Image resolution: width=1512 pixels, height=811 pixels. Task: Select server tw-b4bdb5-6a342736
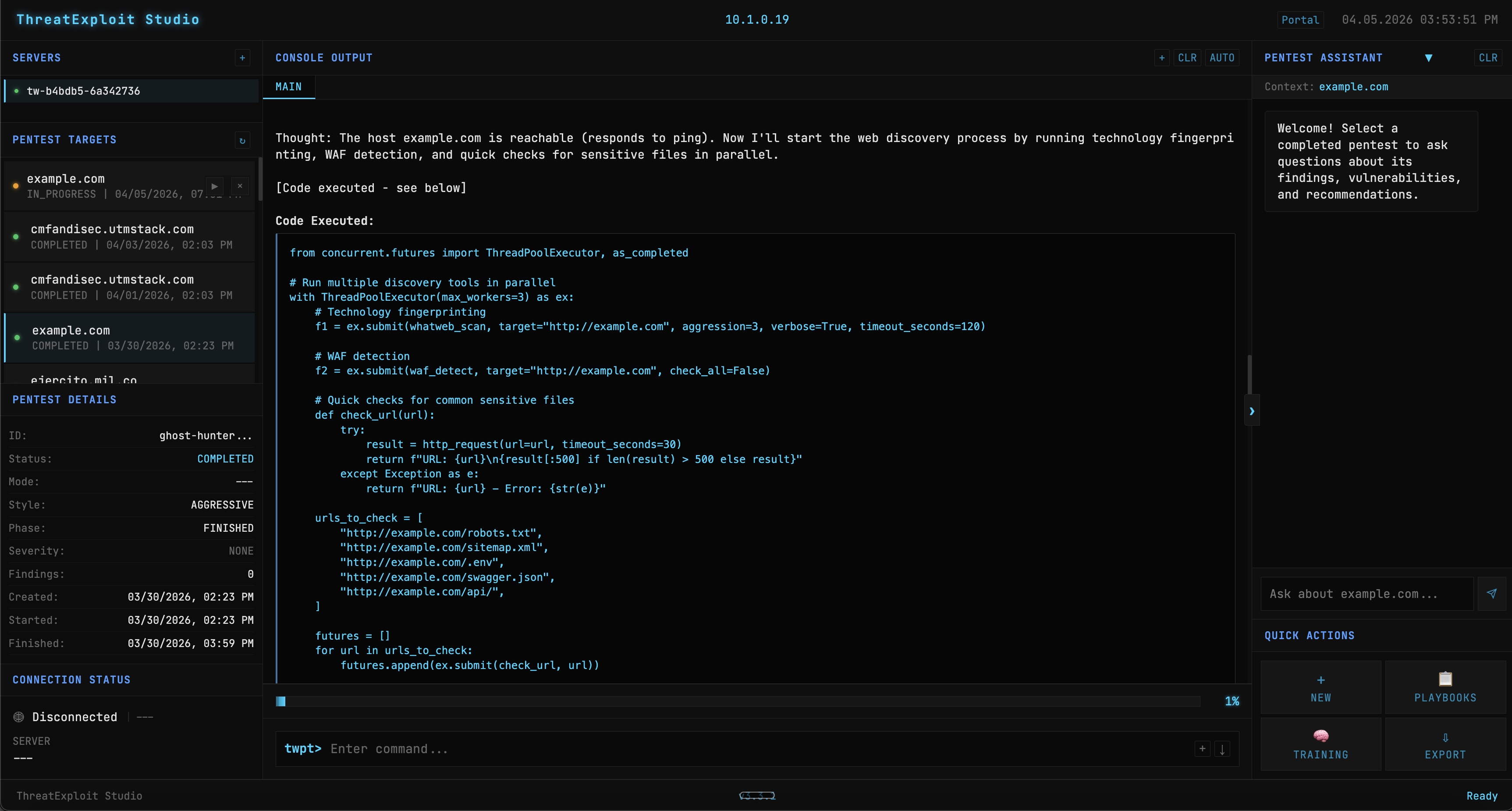point(131,91)
